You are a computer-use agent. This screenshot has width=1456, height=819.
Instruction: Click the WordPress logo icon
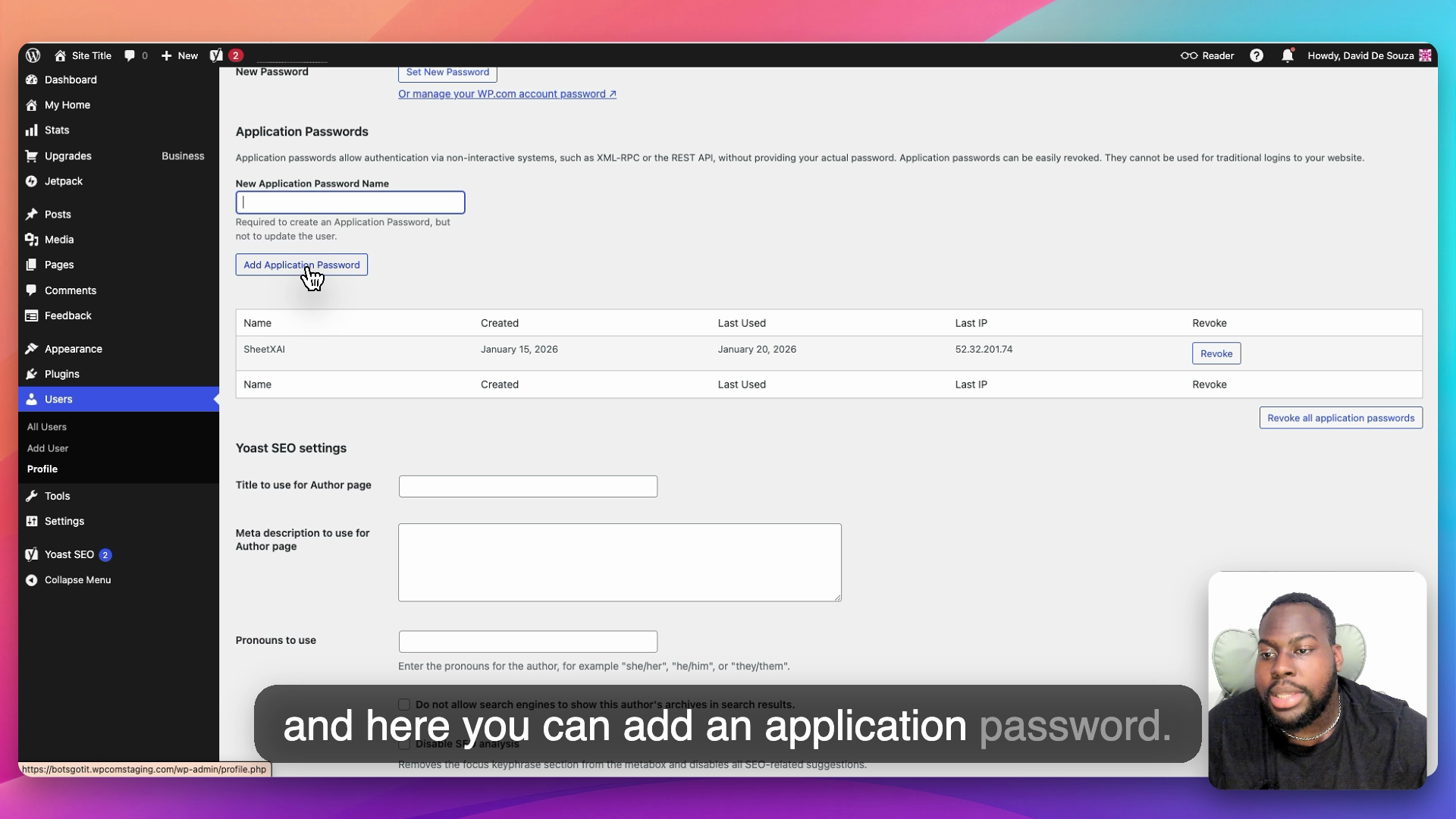pyautogui.click(x=33, y=55)
